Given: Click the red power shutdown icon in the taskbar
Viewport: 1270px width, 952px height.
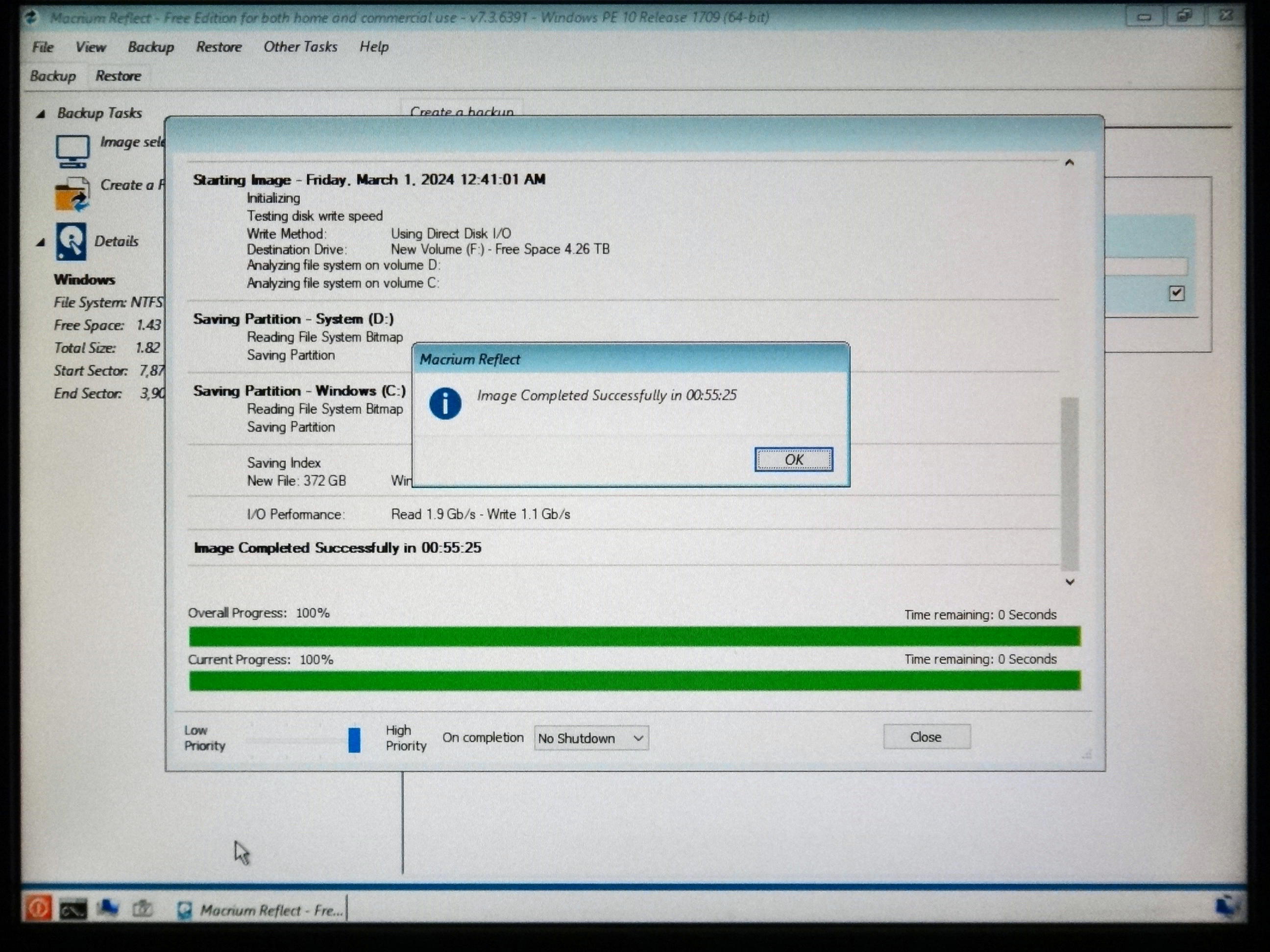Looking at the screenshot, I should pos(39,908).
